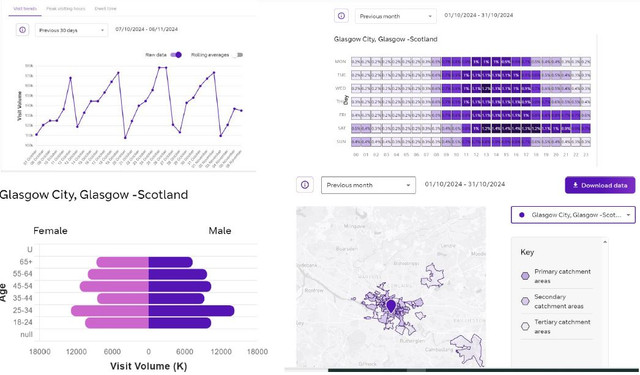640x375 pixels.
Task: Switch to the Visit trends tab
Action: pos(25,8)
